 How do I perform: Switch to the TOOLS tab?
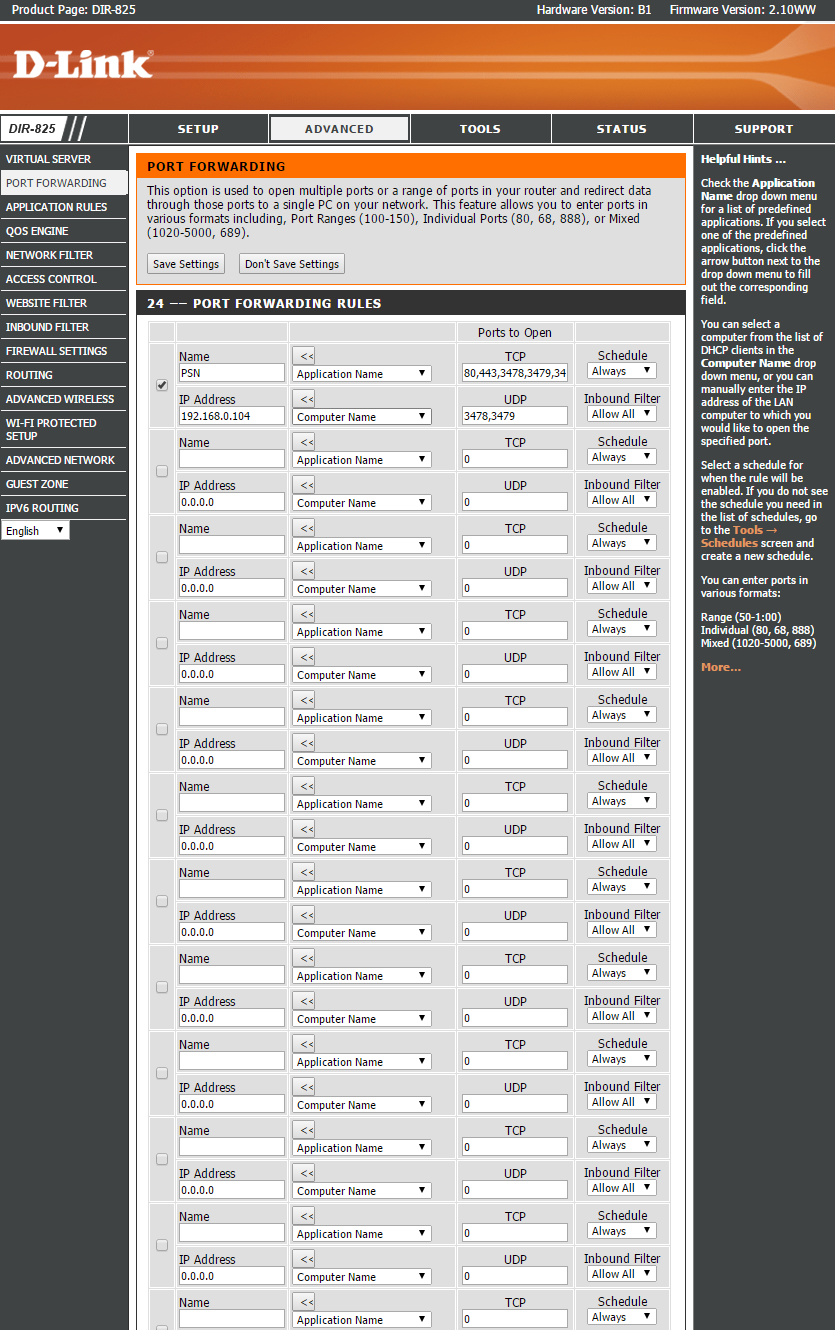point(480,129)
